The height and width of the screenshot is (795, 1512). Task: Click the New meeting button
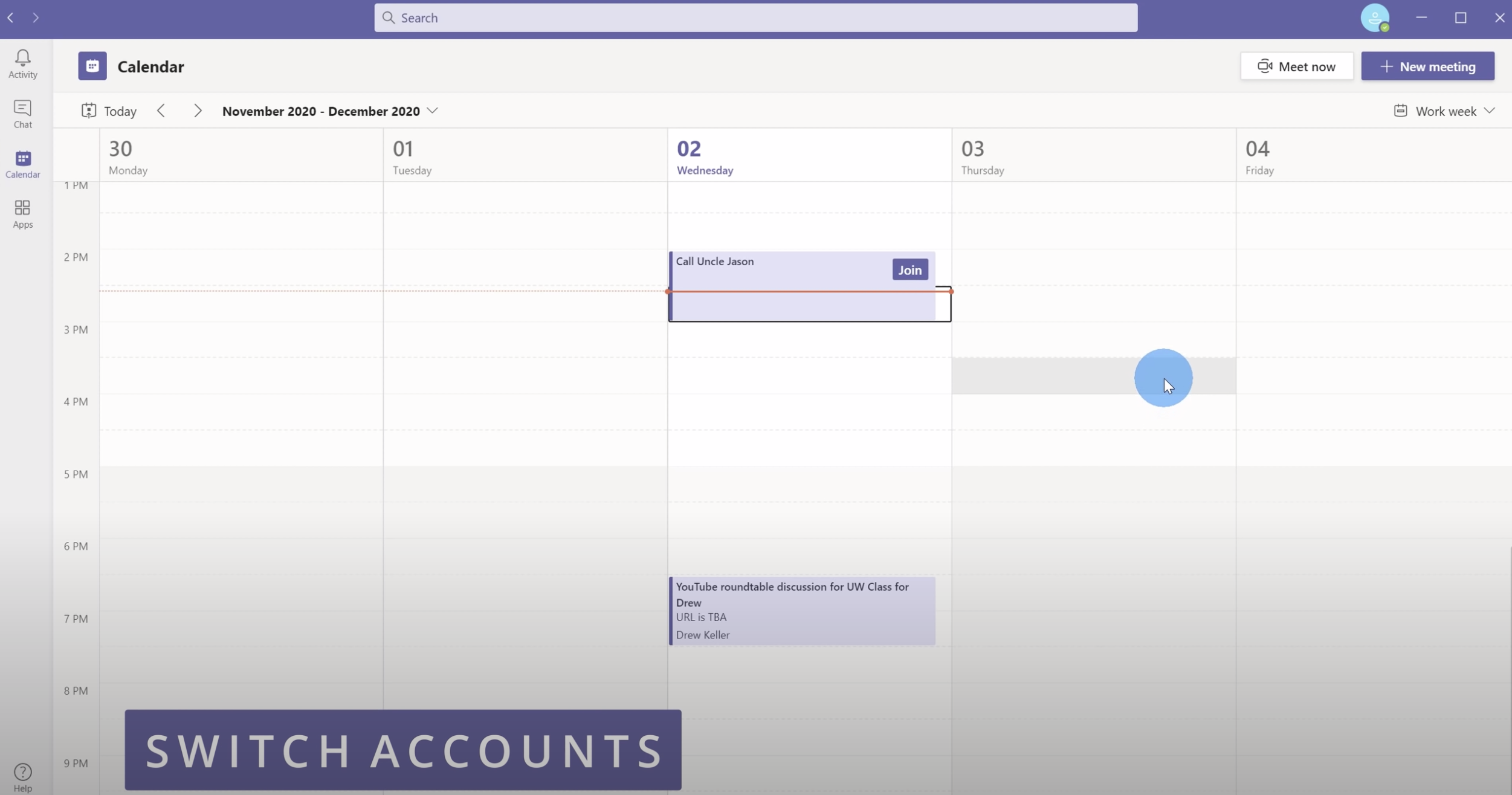(1427, 66)
